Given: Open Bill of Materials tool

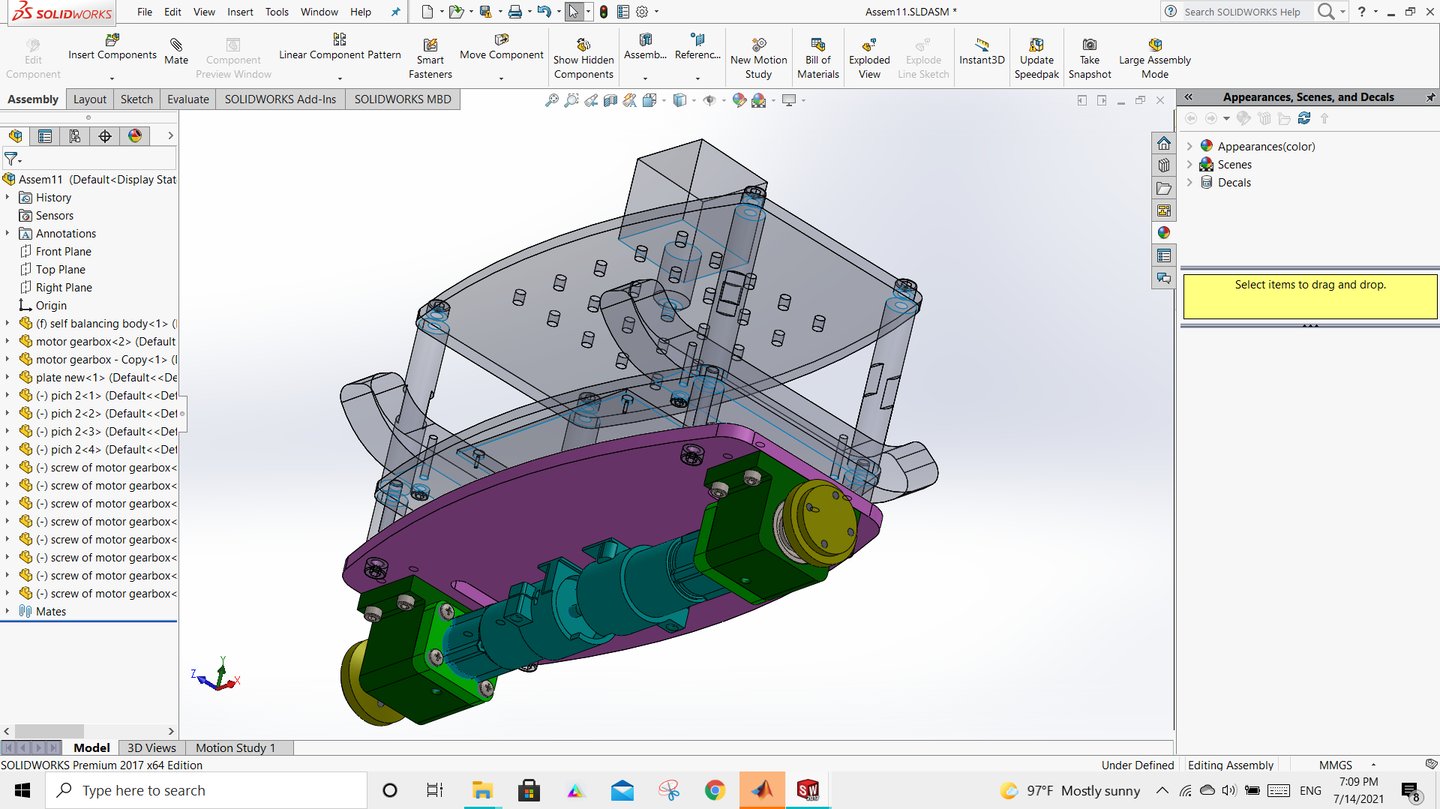Looking at the screenshot, I should coord(818,59).
